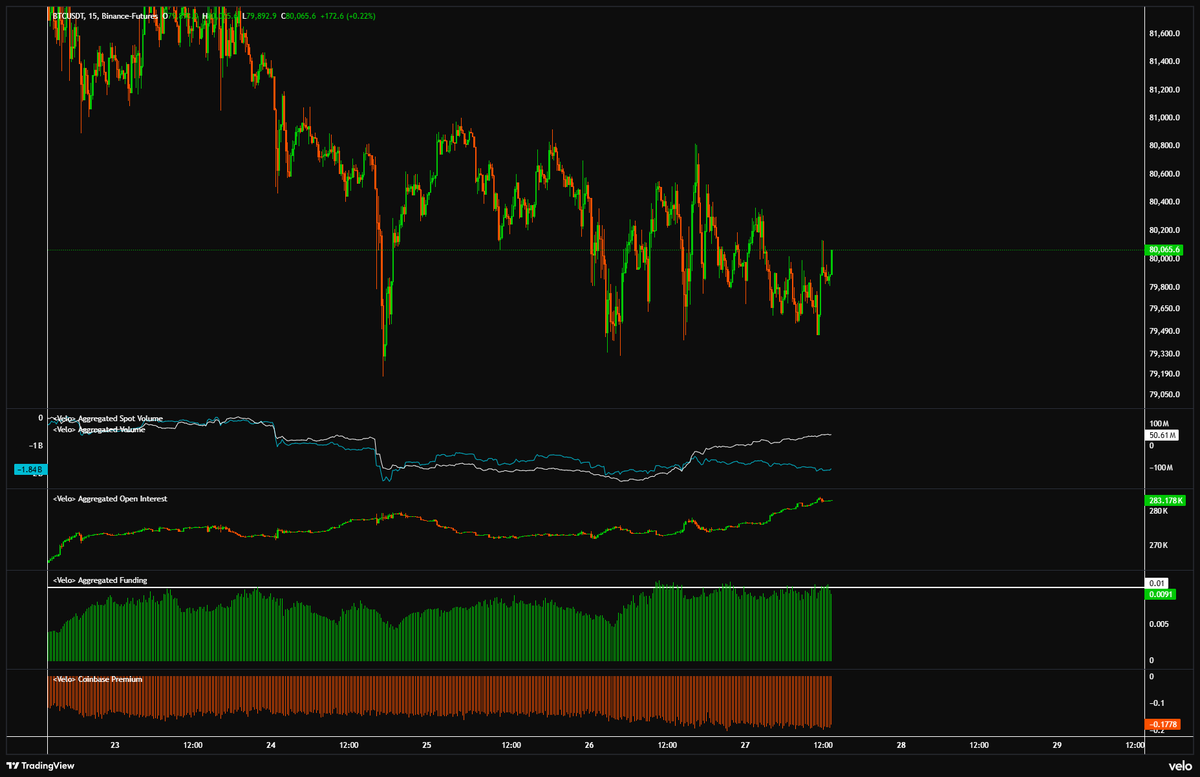Click the 0.005 funding axis label
Viewport: 1200px width, 777px height.
point(1160,624)
